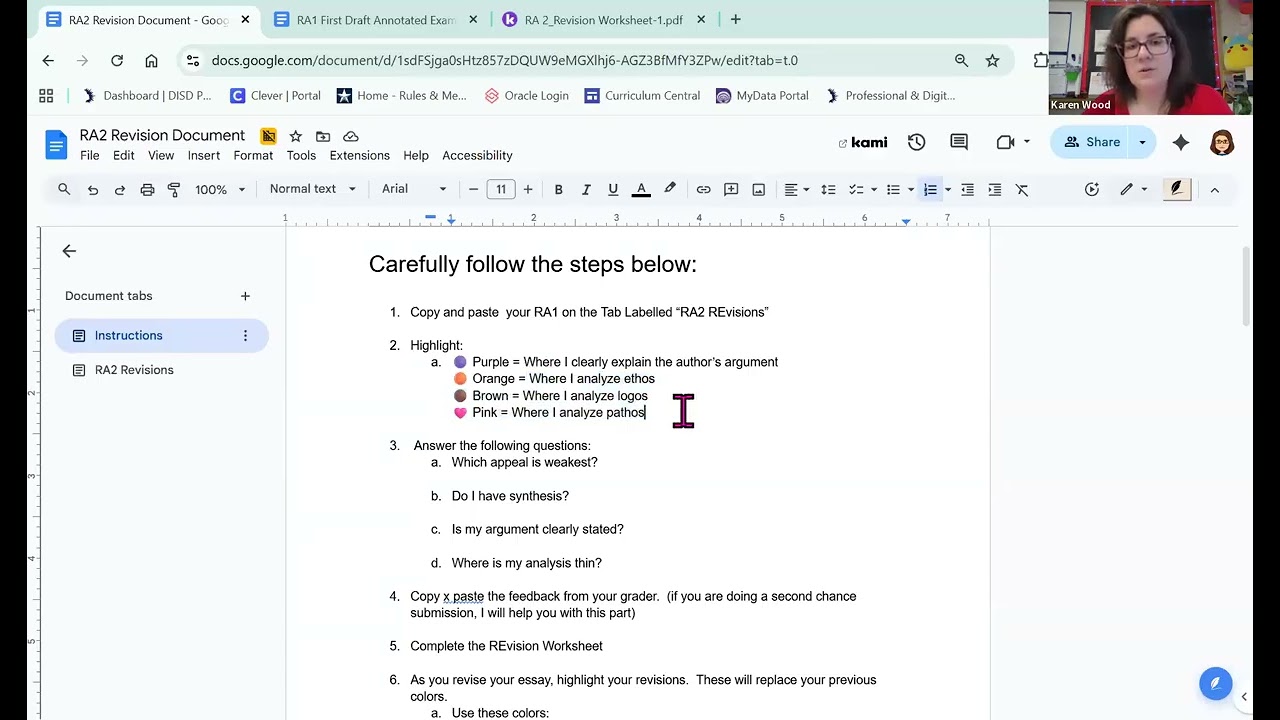
Task: Open the zoom level dropdown
Action: 220,189
